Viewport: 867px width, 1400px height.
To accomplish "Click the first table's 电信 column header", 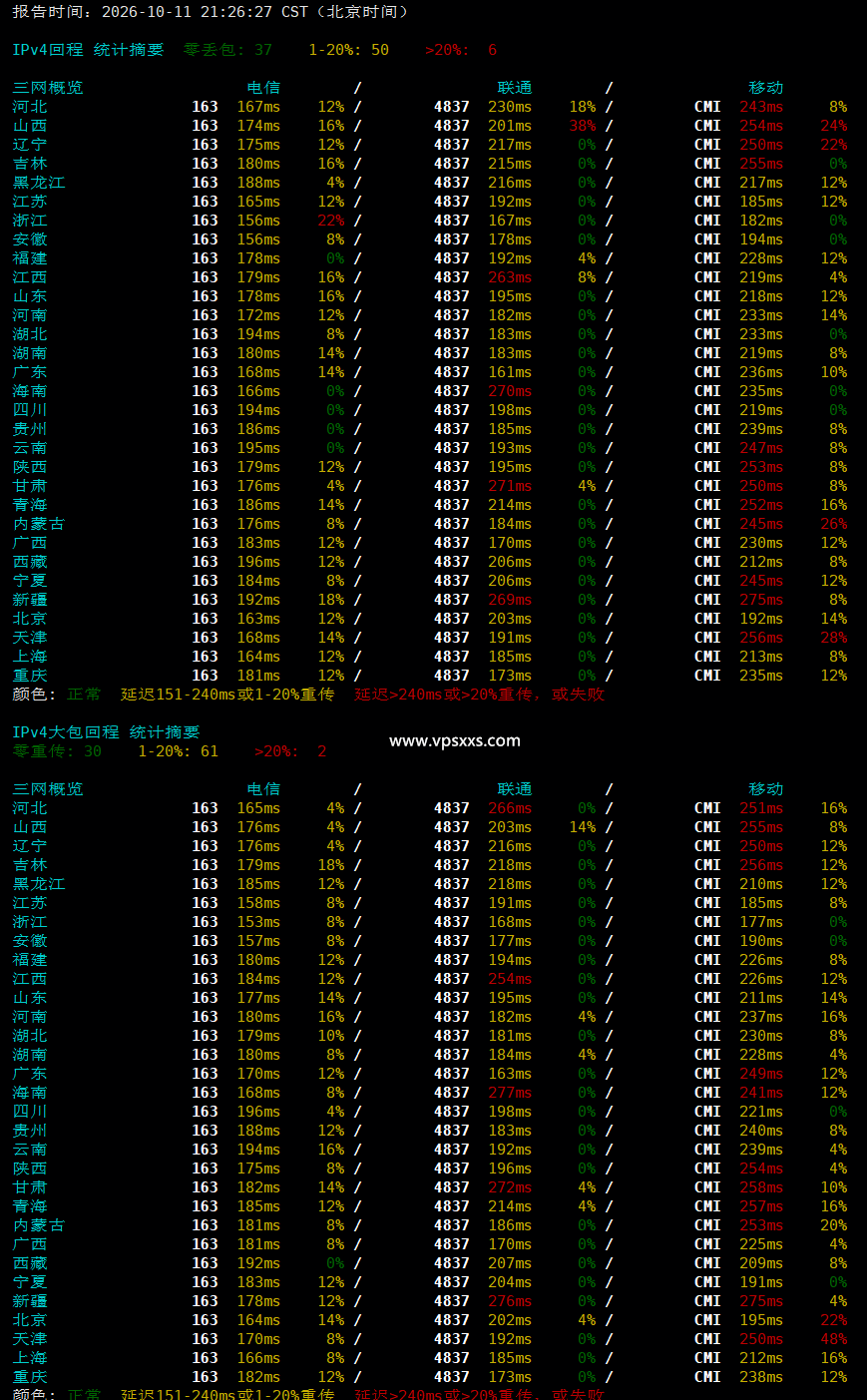I will 263,88.
